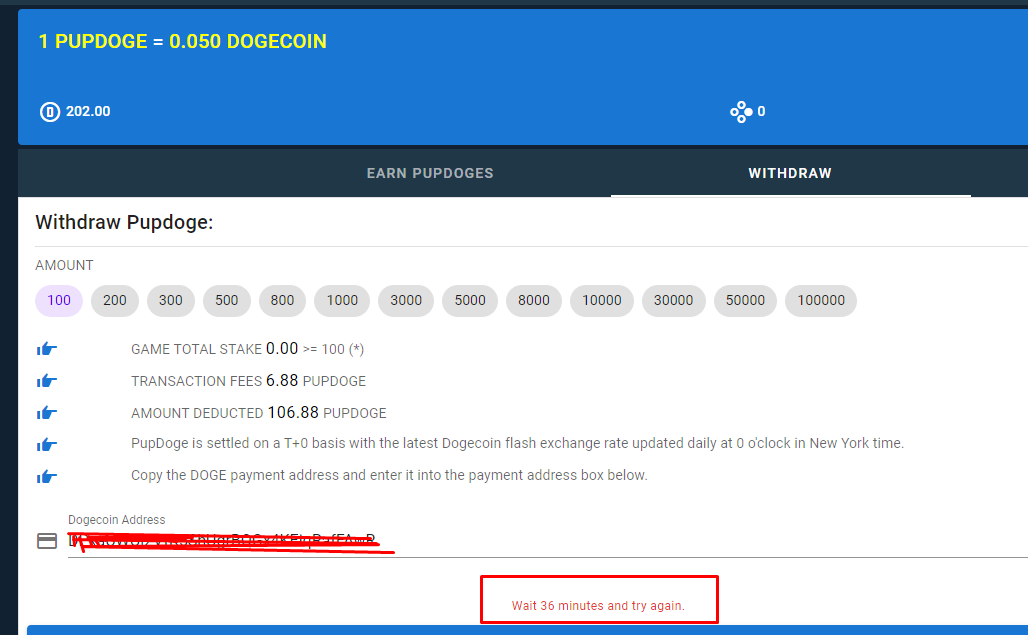Focus the Dogecoin Address input field

(x=547, y=541)
